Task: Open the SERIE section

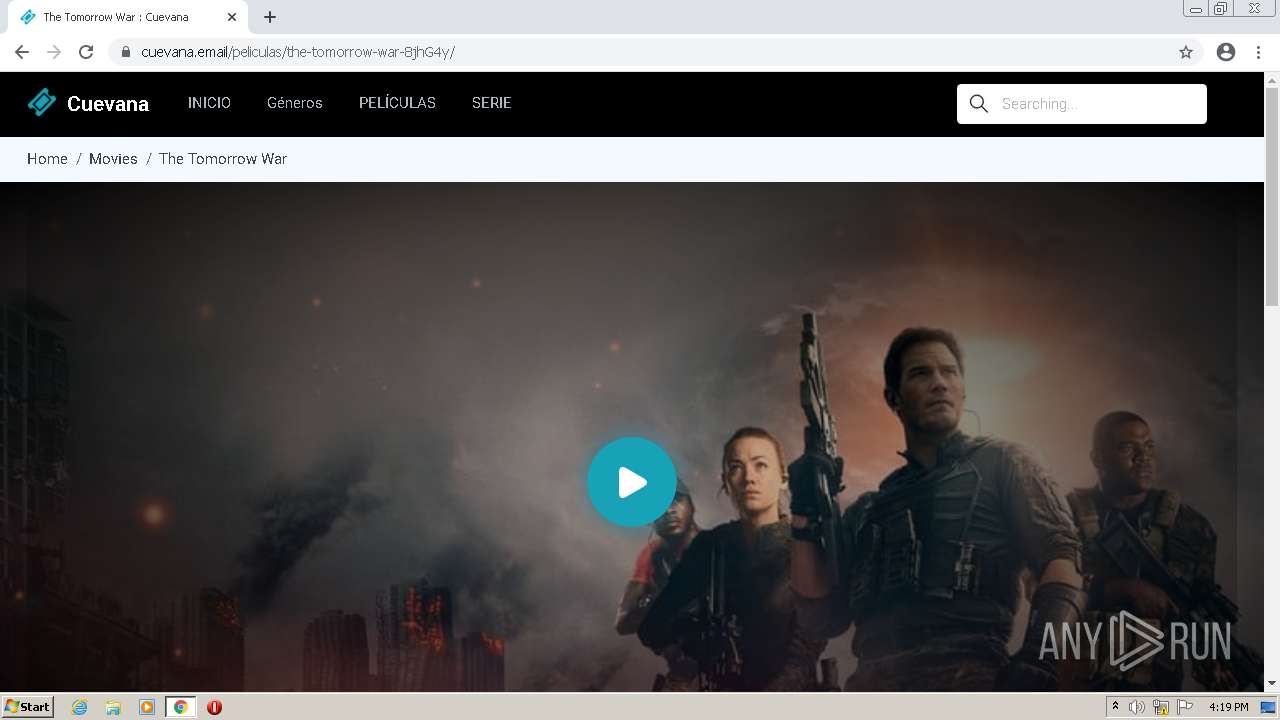Action: point(492,103)
